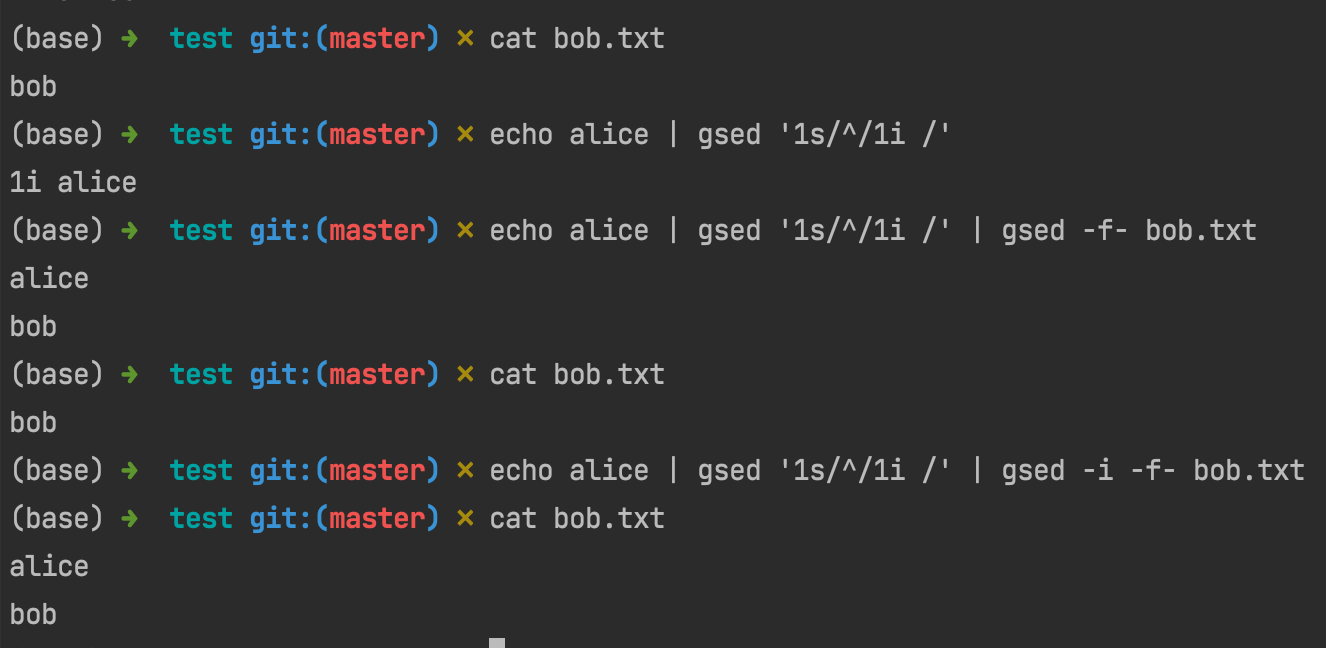Click the final 'bob' output at the bottom
The image size is (1326, 648).
click(x=33, y=614)
